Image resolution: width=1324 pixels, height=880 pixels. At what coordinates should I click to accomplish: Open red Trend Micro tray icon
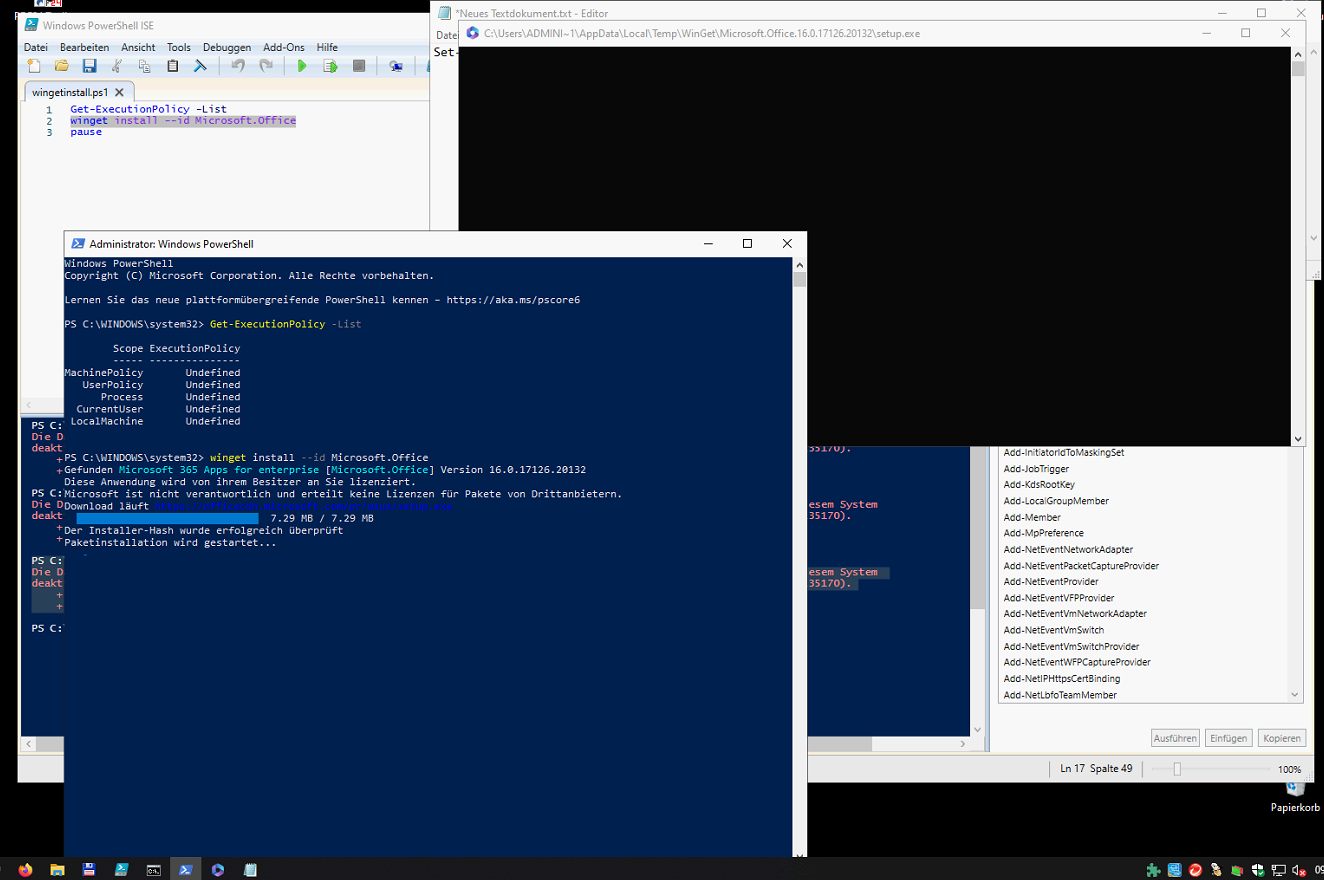[1195, 870]
